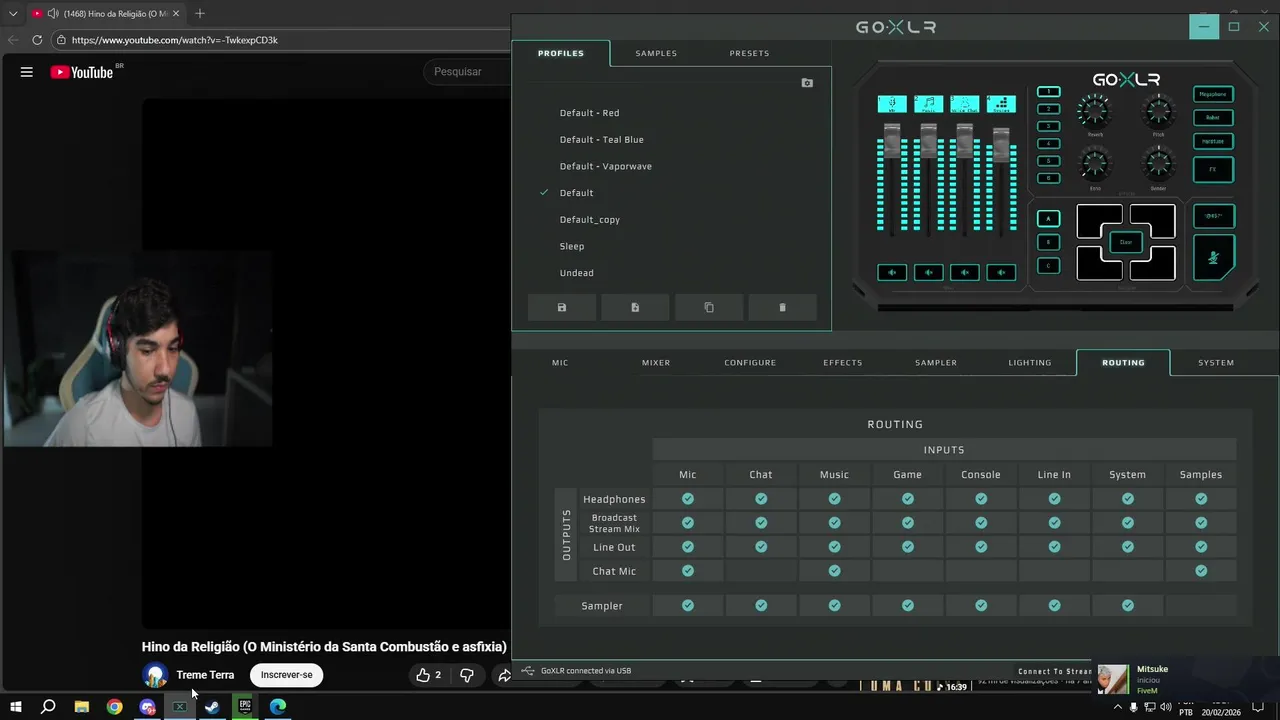Viewport: 1280px width, 720px height.
Task: Click the new profile document icon
Action: pyautogui.click(x=635, y=308)
